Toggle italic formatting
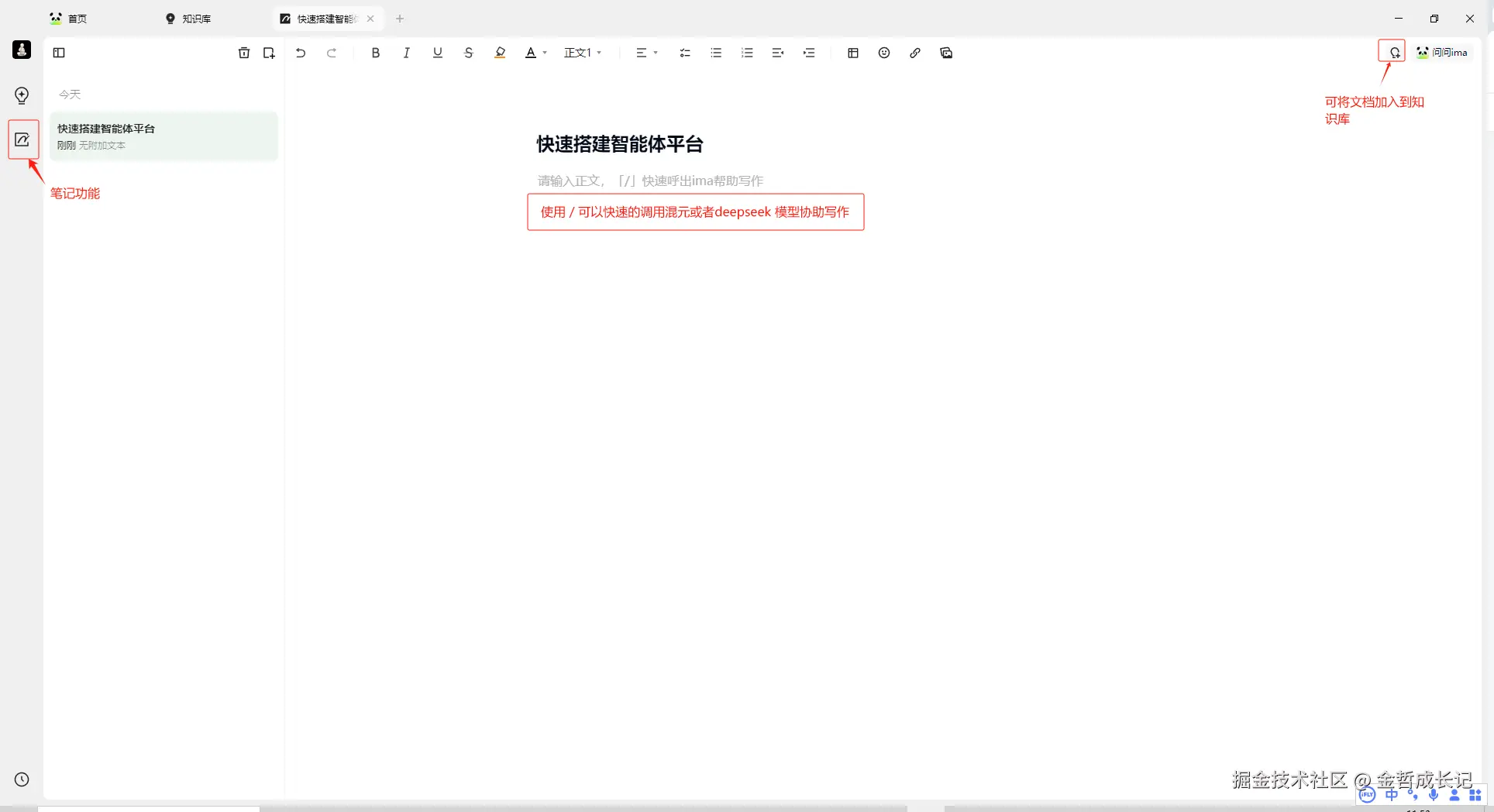This screenshot has height=812, width=1494. 407,53
